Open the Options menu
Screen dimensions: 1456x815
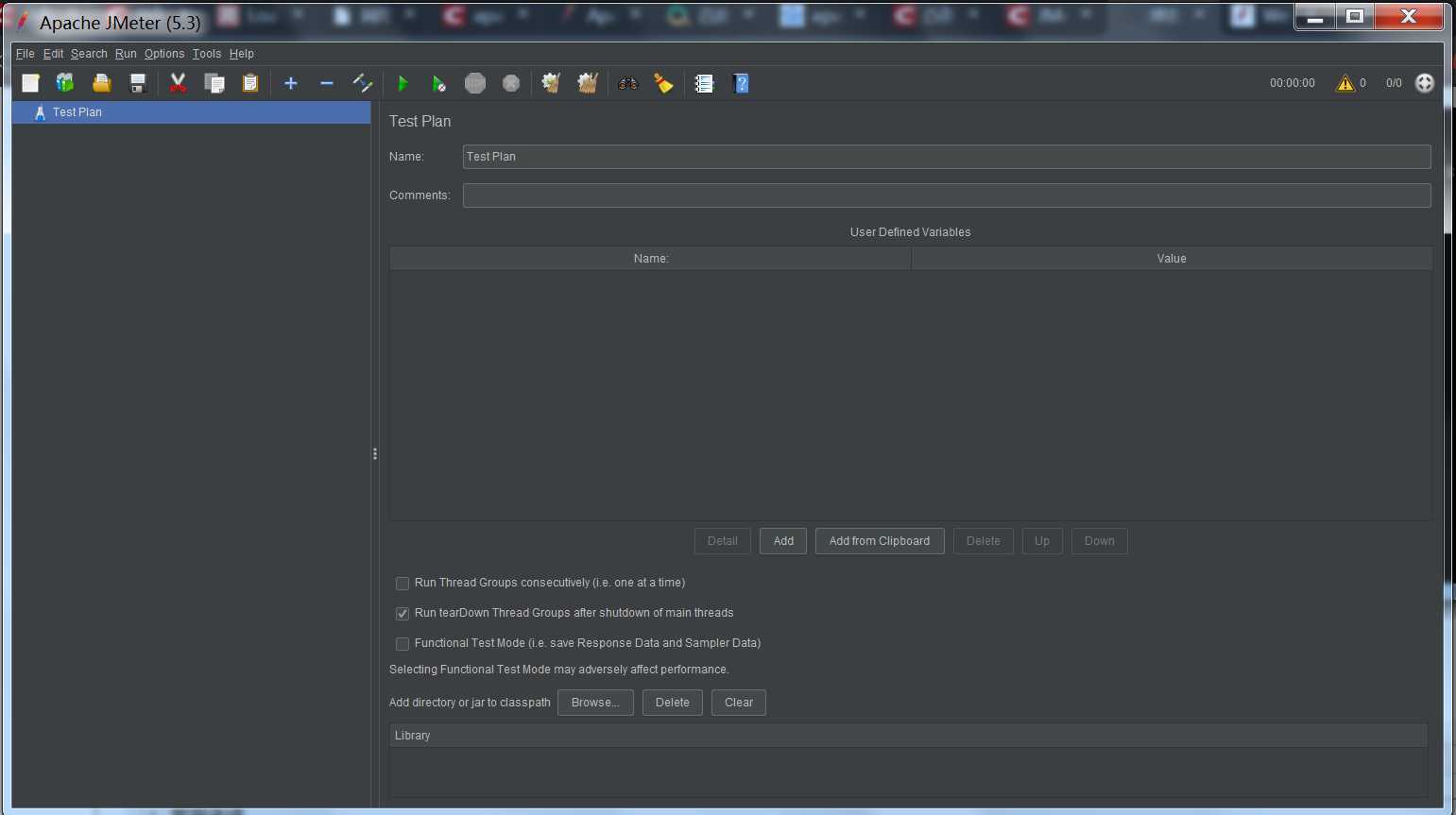164,54
